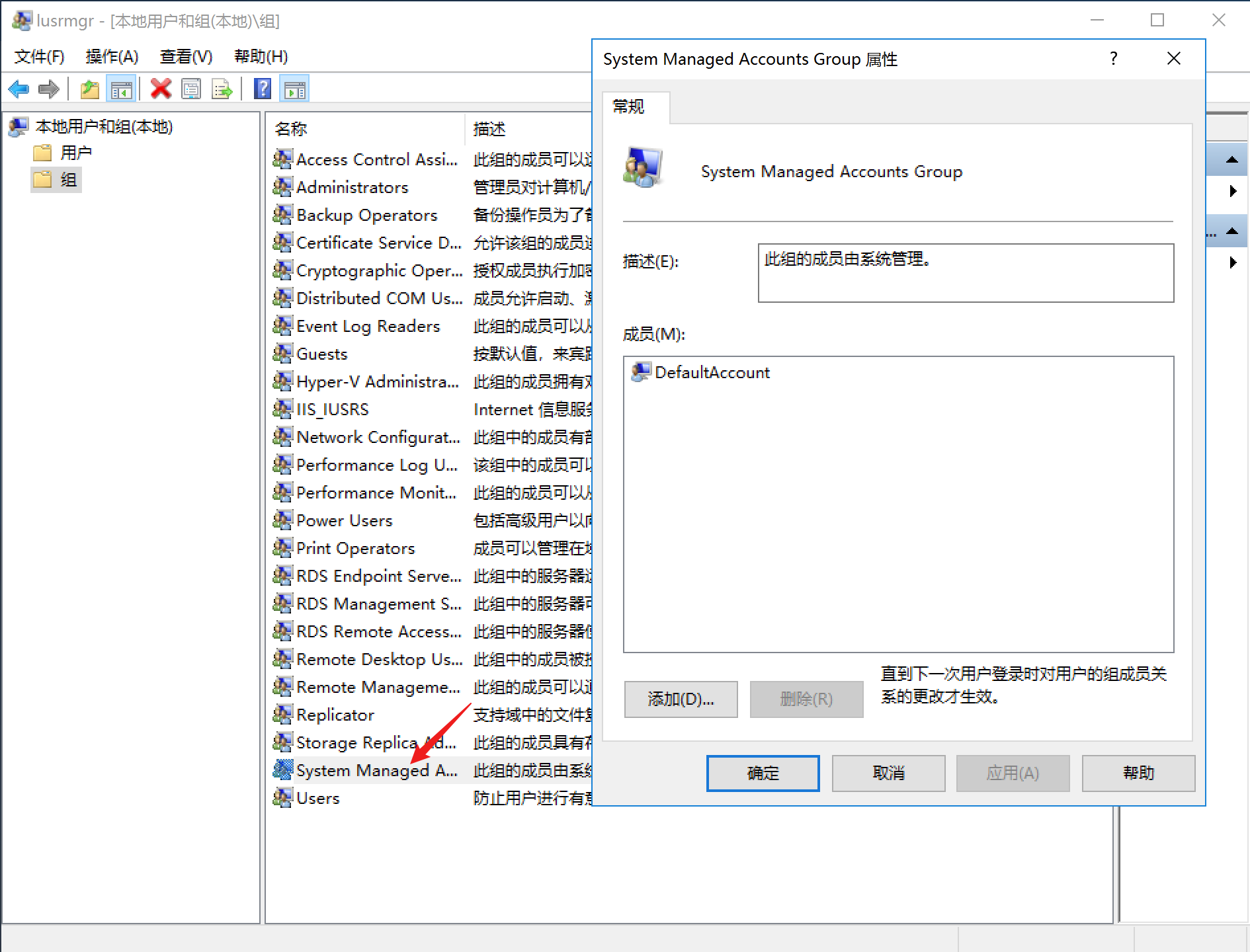Select DefaultAccount in the members list
Screen dimensions: 1250x952
click(712, 373)
